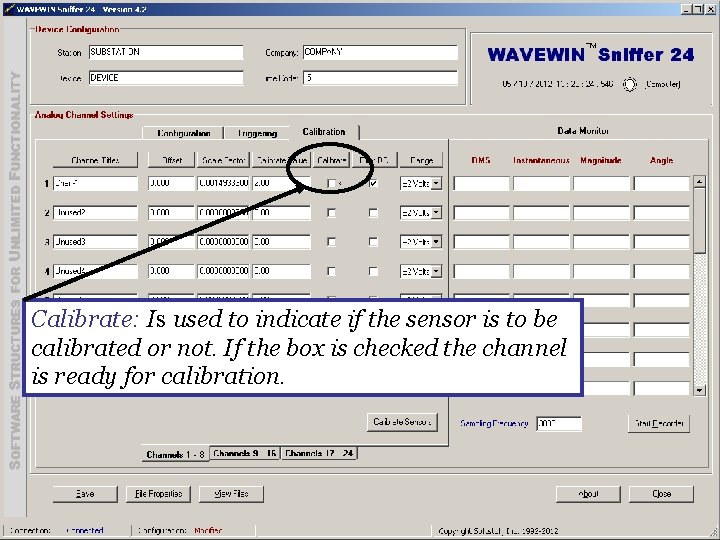The height and width of the screenshot is (540, 720).
Task: Open the About dialog
Action: [x=588, y=494]
